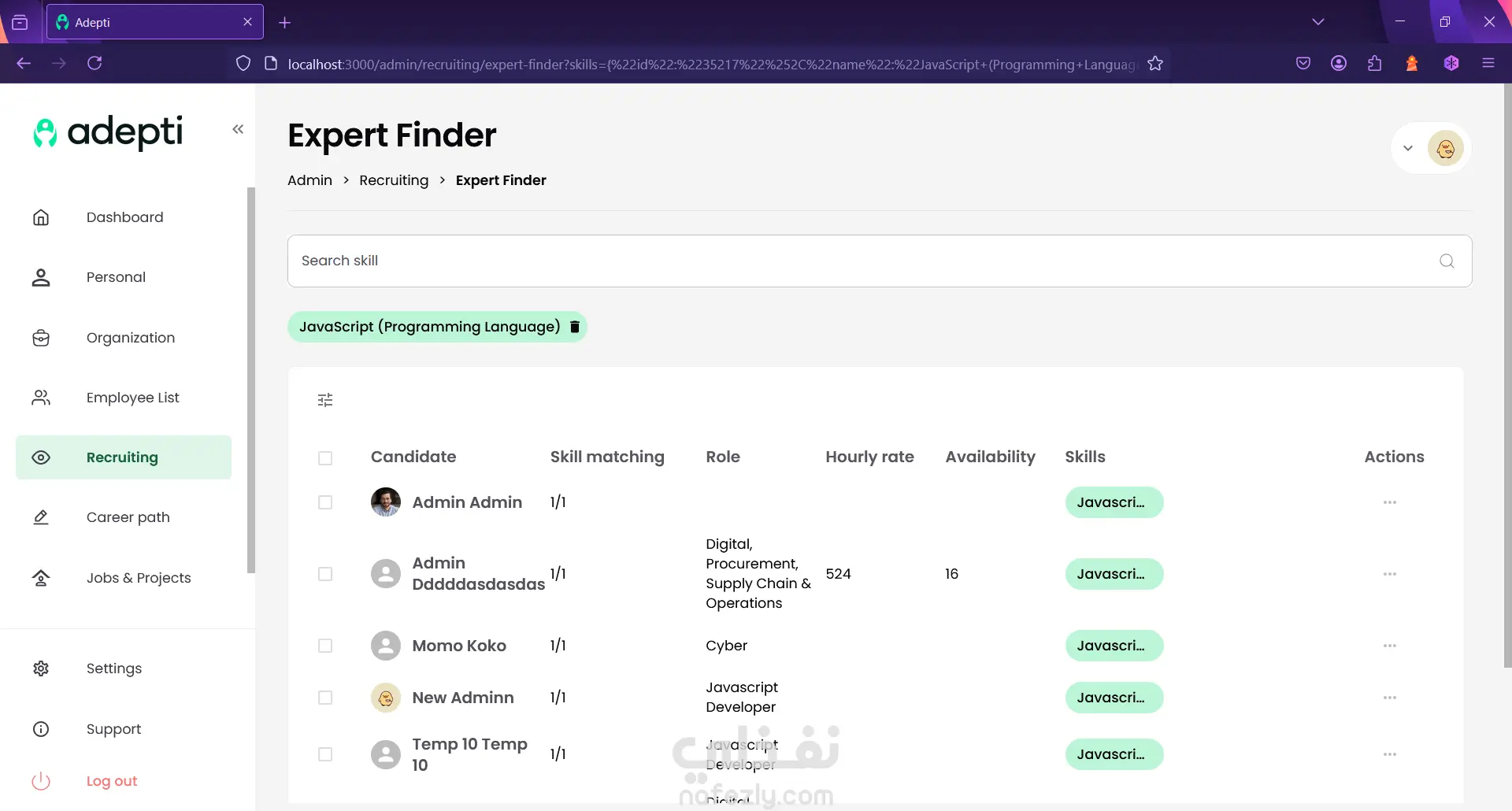Click the Career path pencil icon
The image size is (1512, 811).
(41, 517)
